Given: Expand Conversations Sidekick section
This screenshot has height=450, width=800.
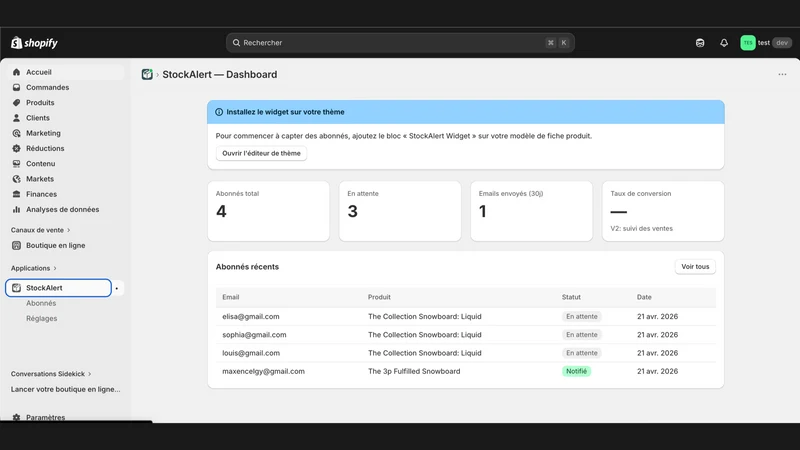Looking at the screenshot, I should [51, 374].
